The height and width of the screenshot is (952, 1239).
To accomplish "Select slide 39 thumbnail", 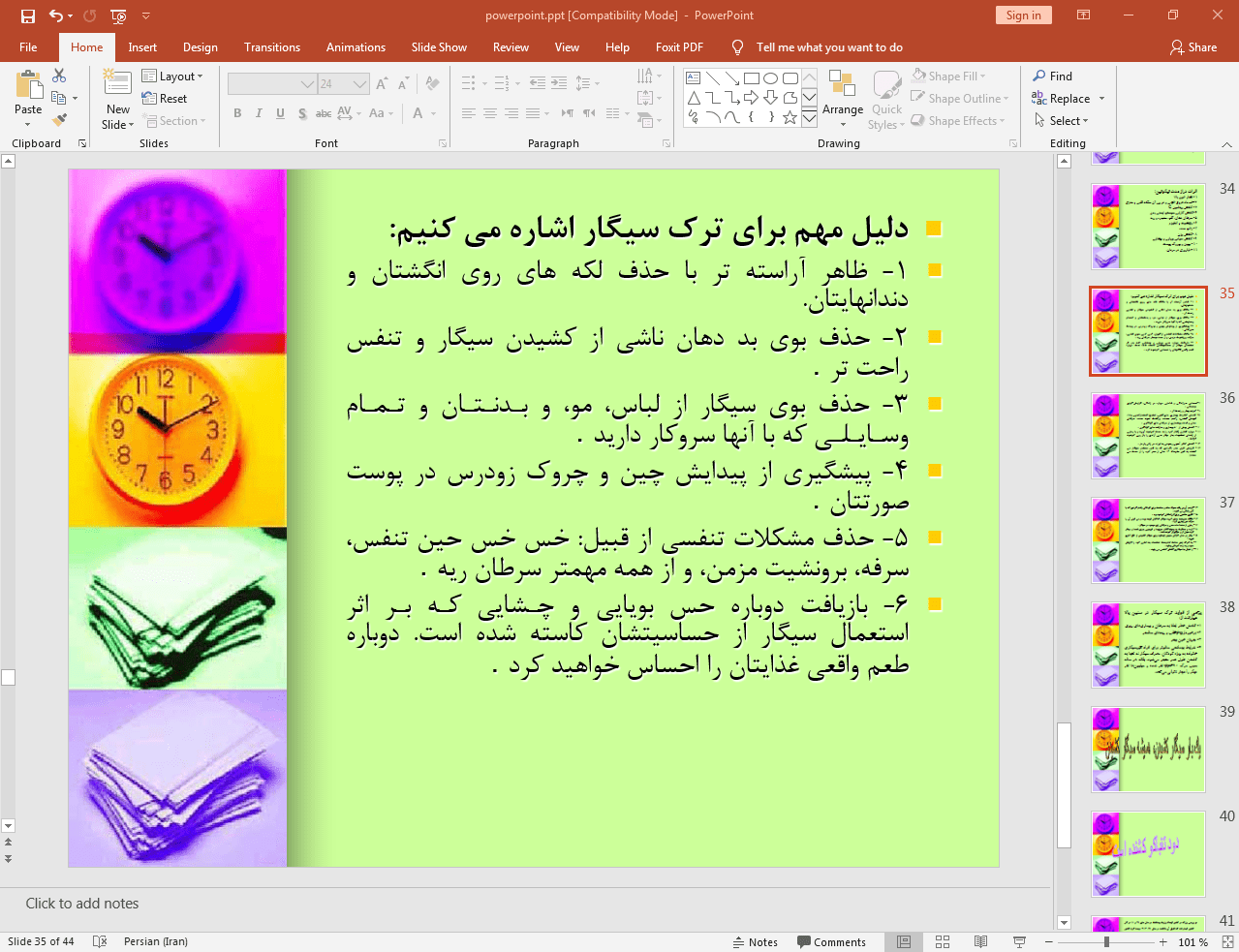I will [1149, 750].
